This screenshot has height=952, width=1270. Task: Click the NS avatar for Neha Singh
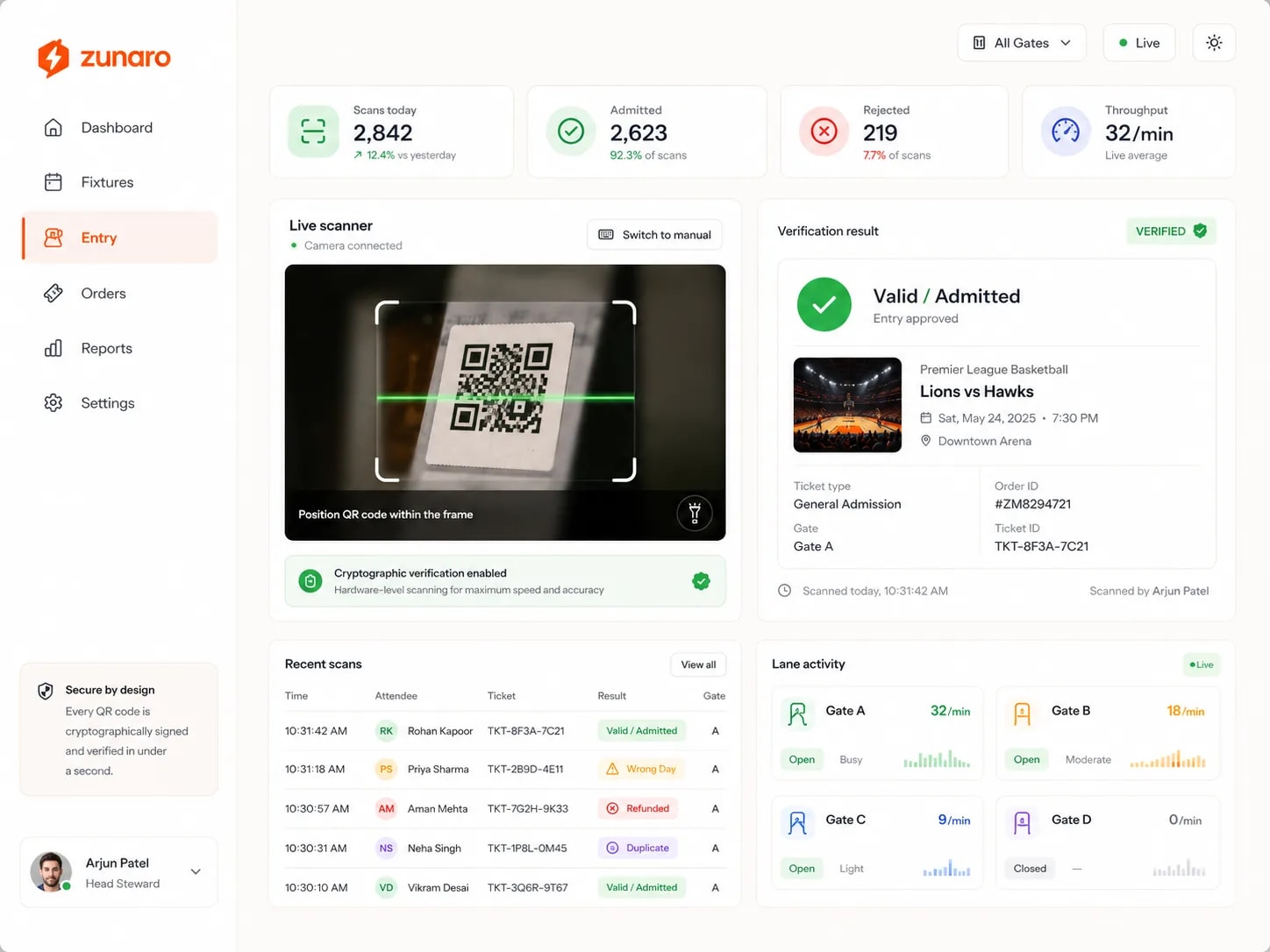(x=386, y=848)
